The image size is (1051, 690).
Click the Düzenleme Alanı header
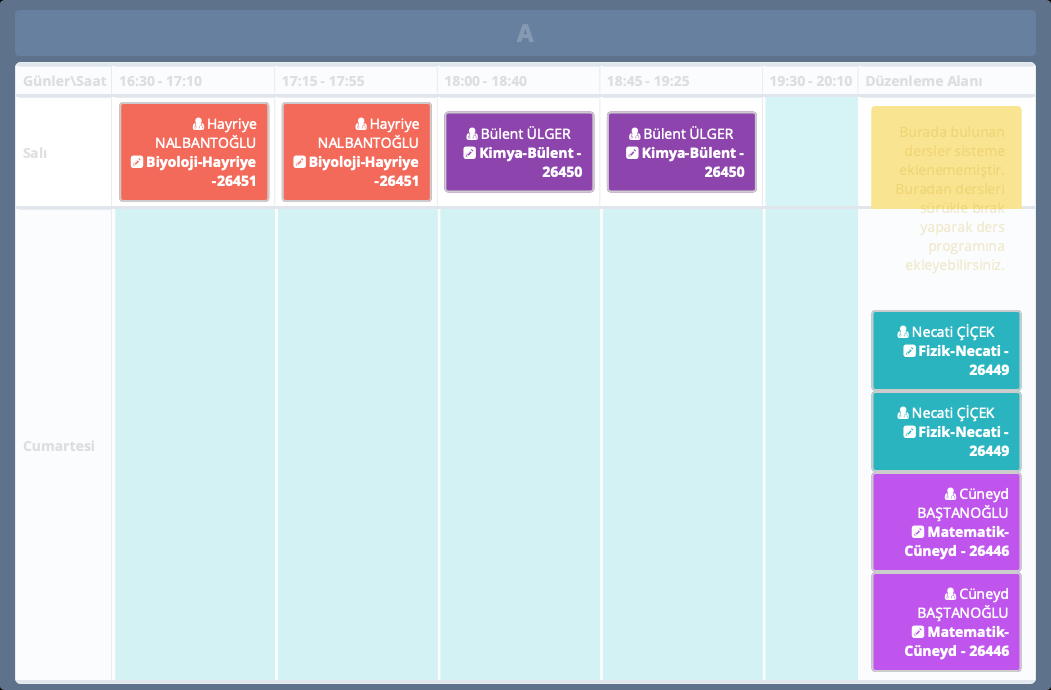[924, 81]
